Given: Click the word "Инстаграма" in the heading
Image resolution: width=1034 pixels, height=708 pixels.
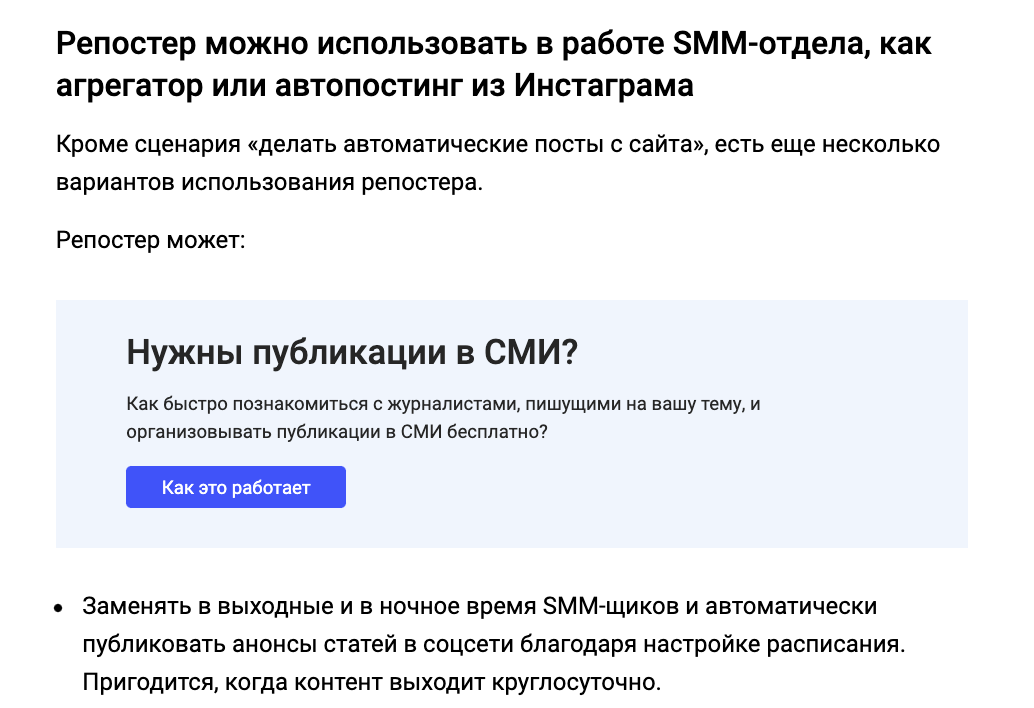Looking at the screenshot, I should (x=603, y=85).
